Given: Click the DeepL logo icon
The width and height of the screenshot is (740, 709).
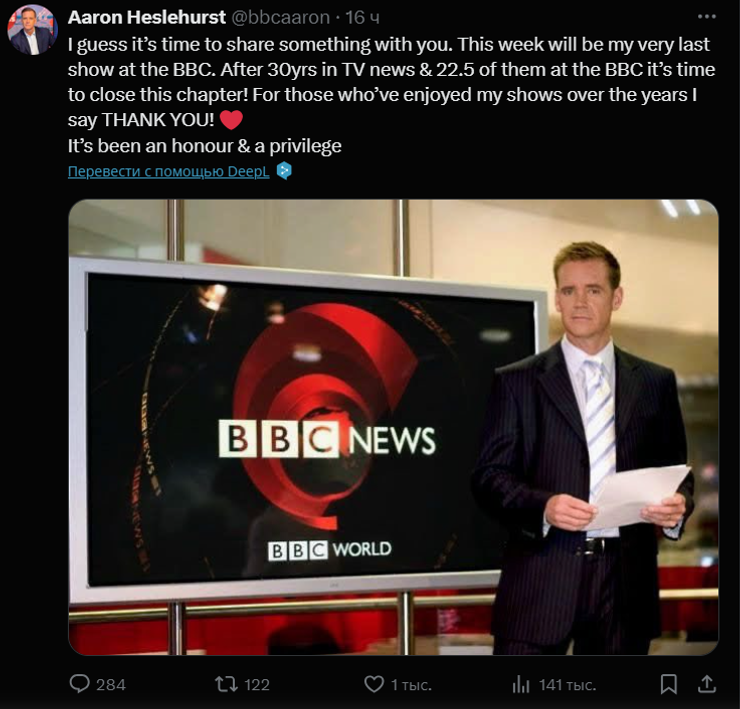Looking at the screenshot, I should 284,171.
